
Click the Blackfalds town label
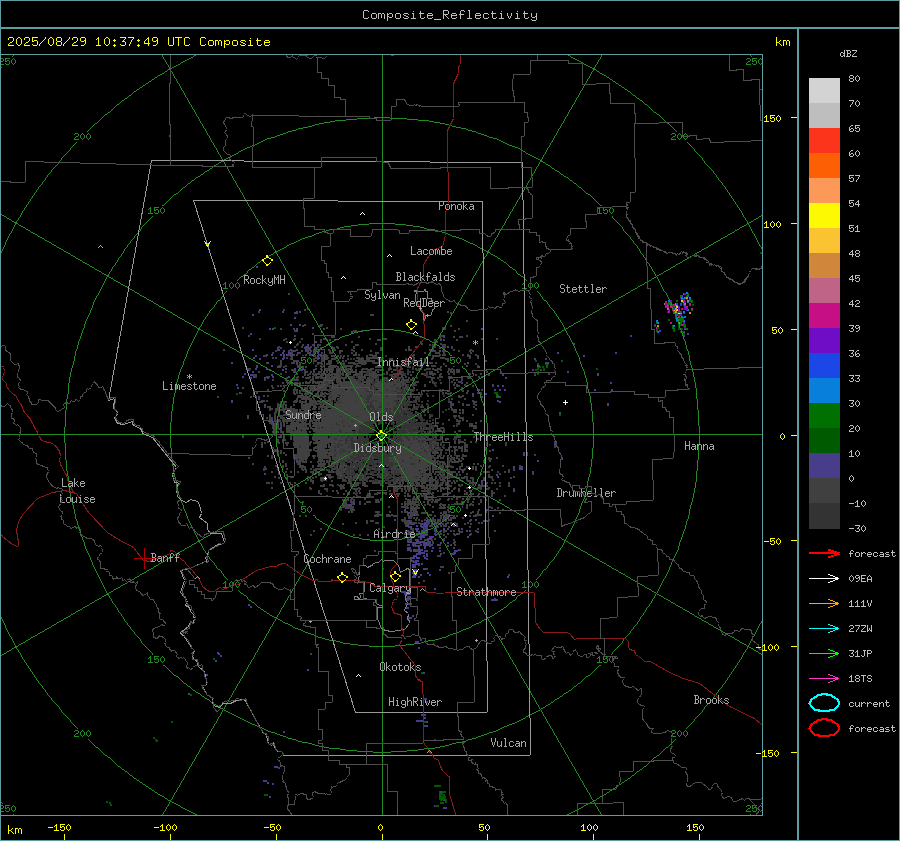[425, 277]
